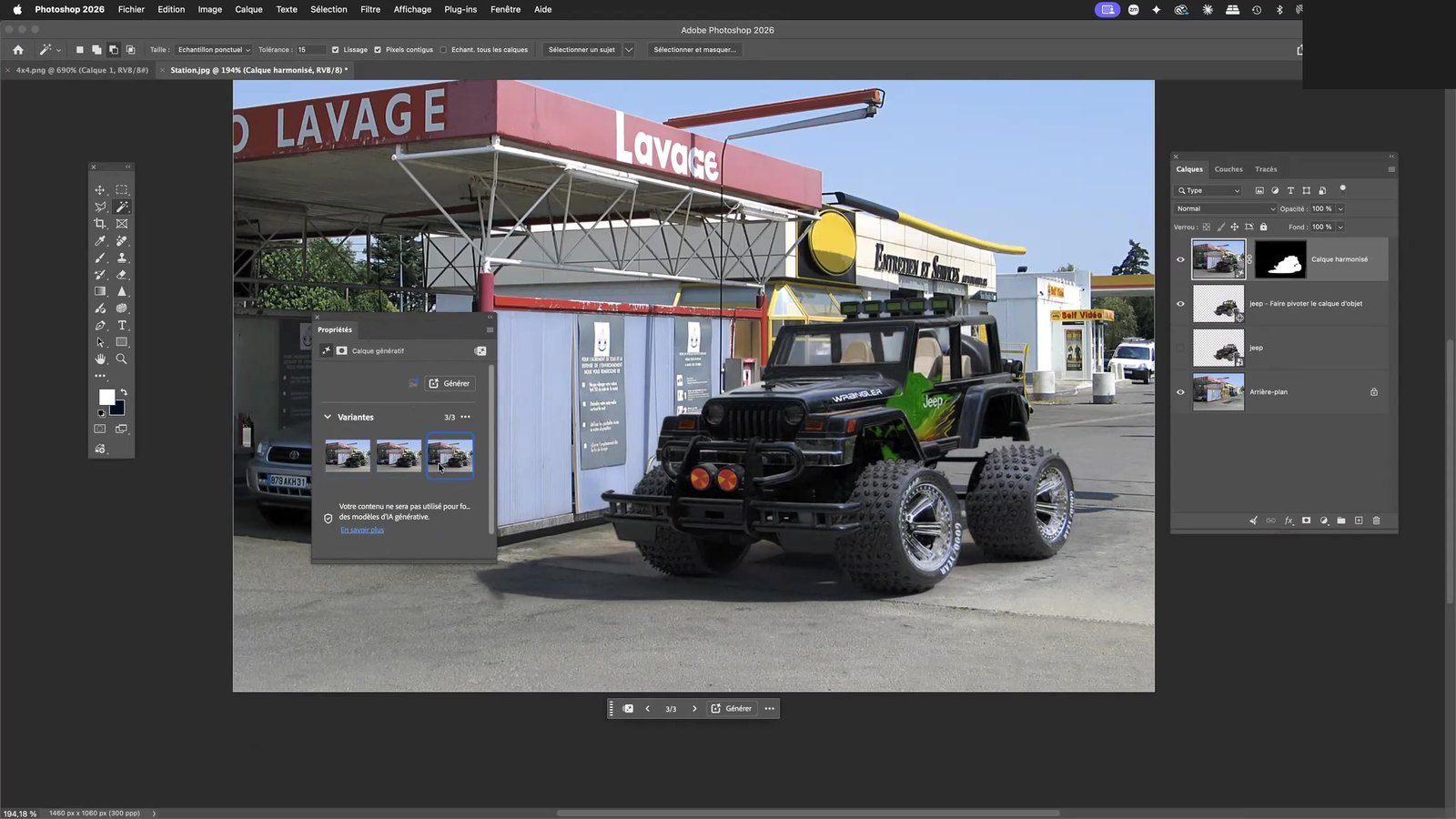Viewport: 1456px width, 819px height.
Task: Select the Move tool
Action: pos(100,190)
